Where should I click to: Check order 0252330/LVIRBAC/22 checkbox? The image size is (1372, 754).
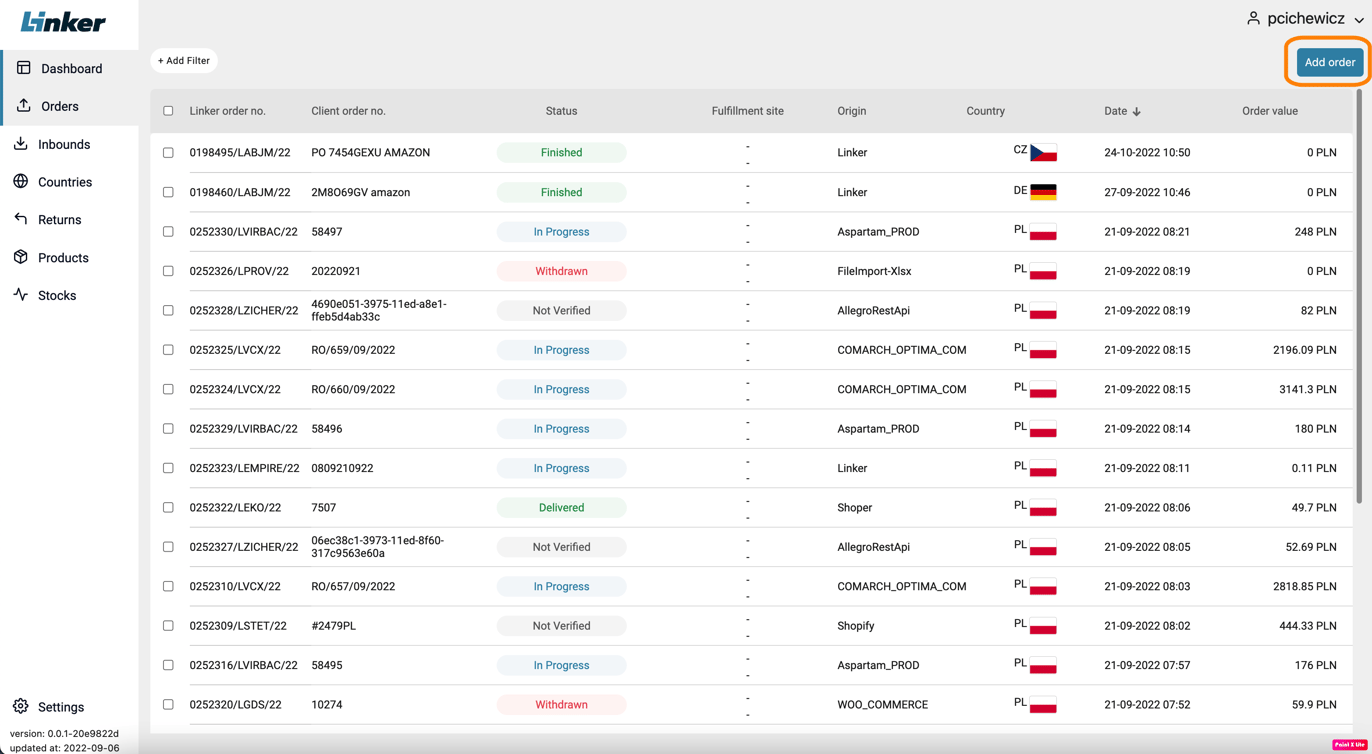point(168,232)
